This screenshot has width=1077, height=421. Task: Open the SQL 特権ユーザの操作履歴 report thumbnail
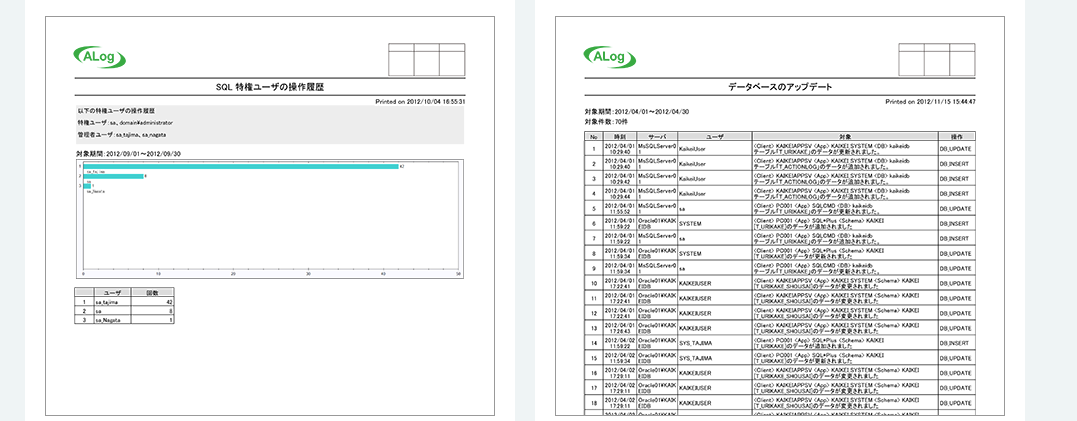coord(270,216)
